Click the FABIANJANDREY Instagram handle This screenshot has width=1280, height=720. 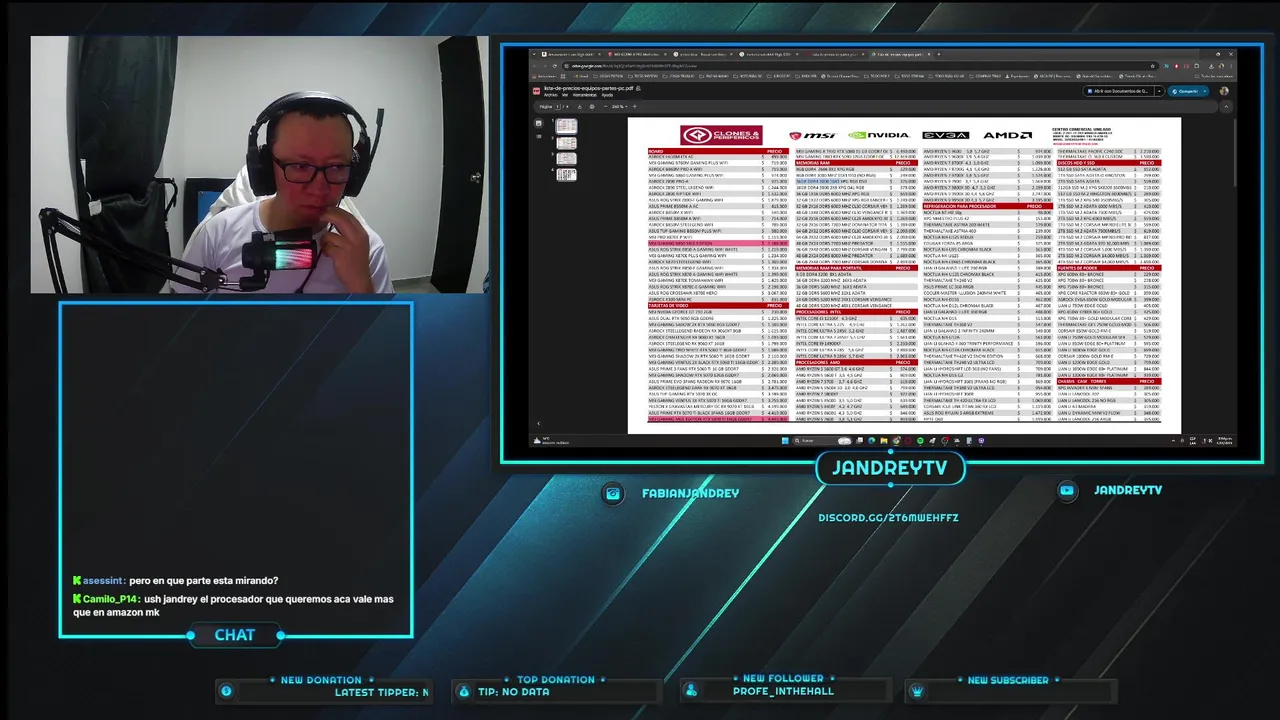click(691, 493)
